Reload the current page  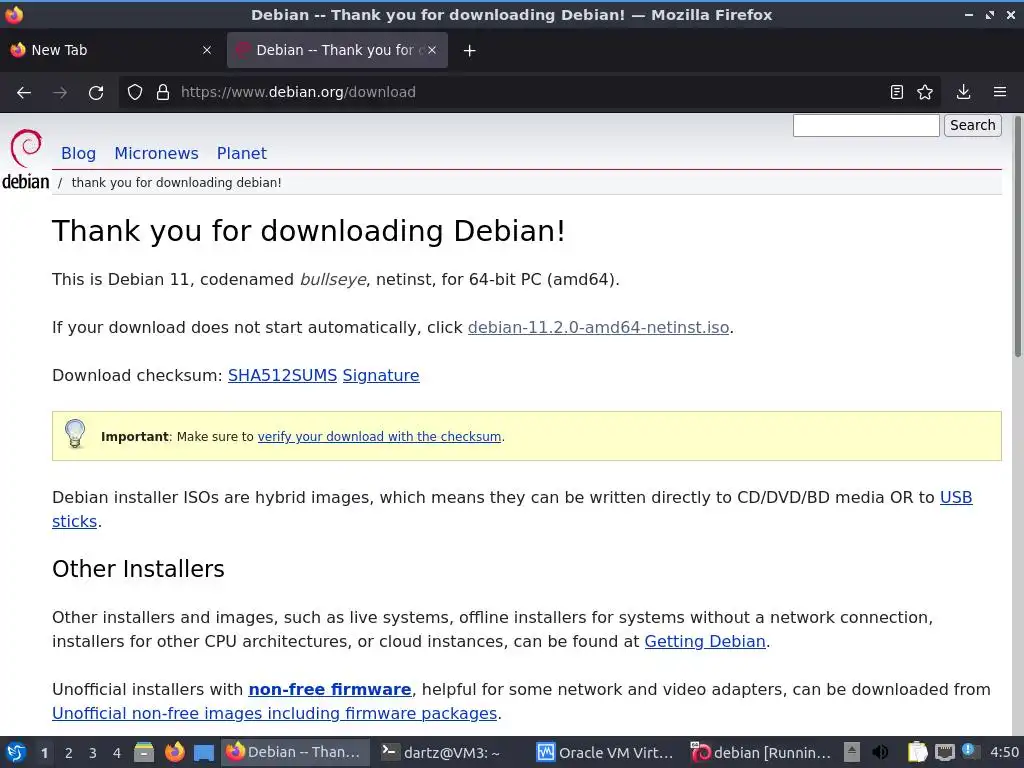pos(96,93)
